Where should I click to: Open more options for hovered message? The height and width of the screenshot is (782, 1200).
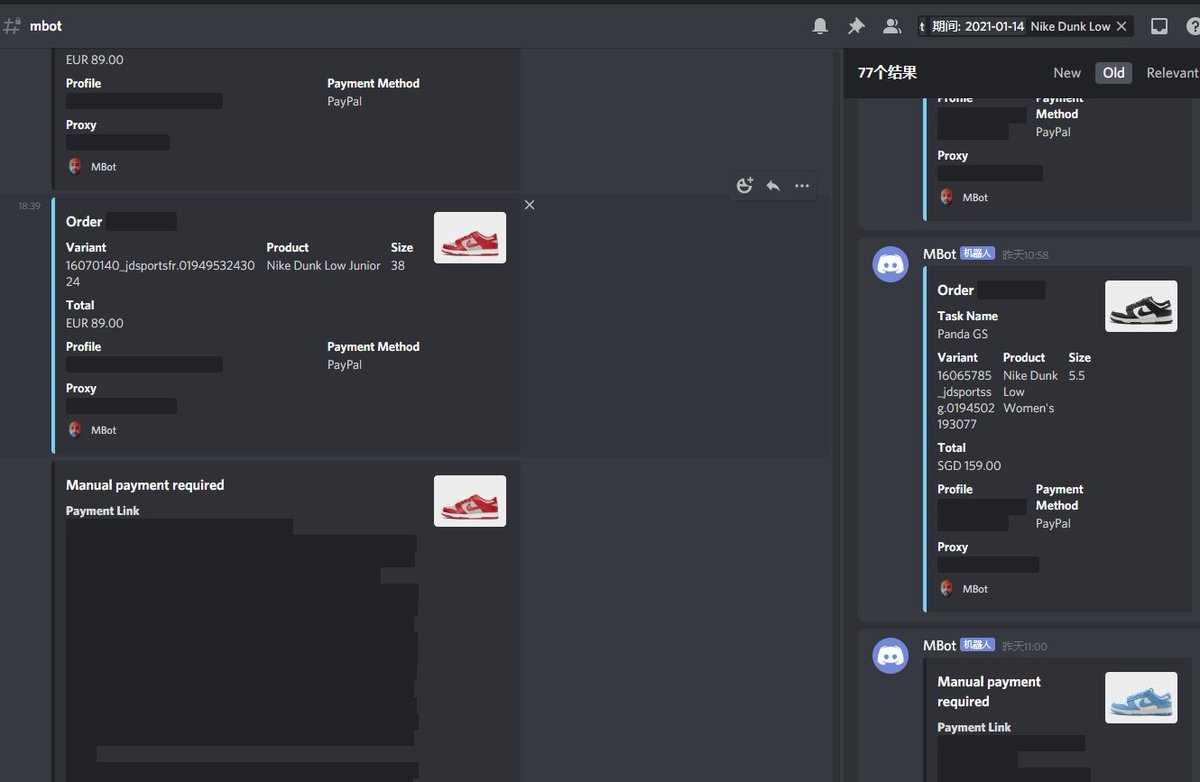click(x=802, y=185)
